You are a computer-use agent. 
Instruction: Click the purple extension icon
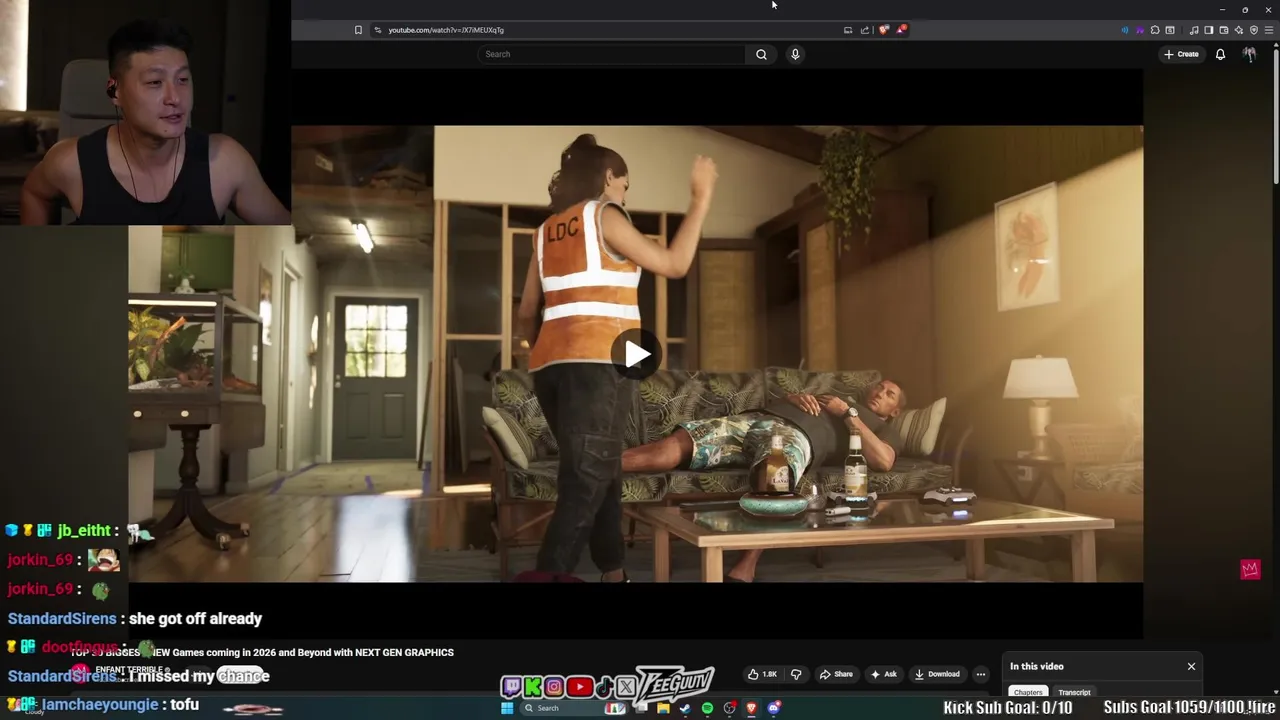(x=1140, y=30)
